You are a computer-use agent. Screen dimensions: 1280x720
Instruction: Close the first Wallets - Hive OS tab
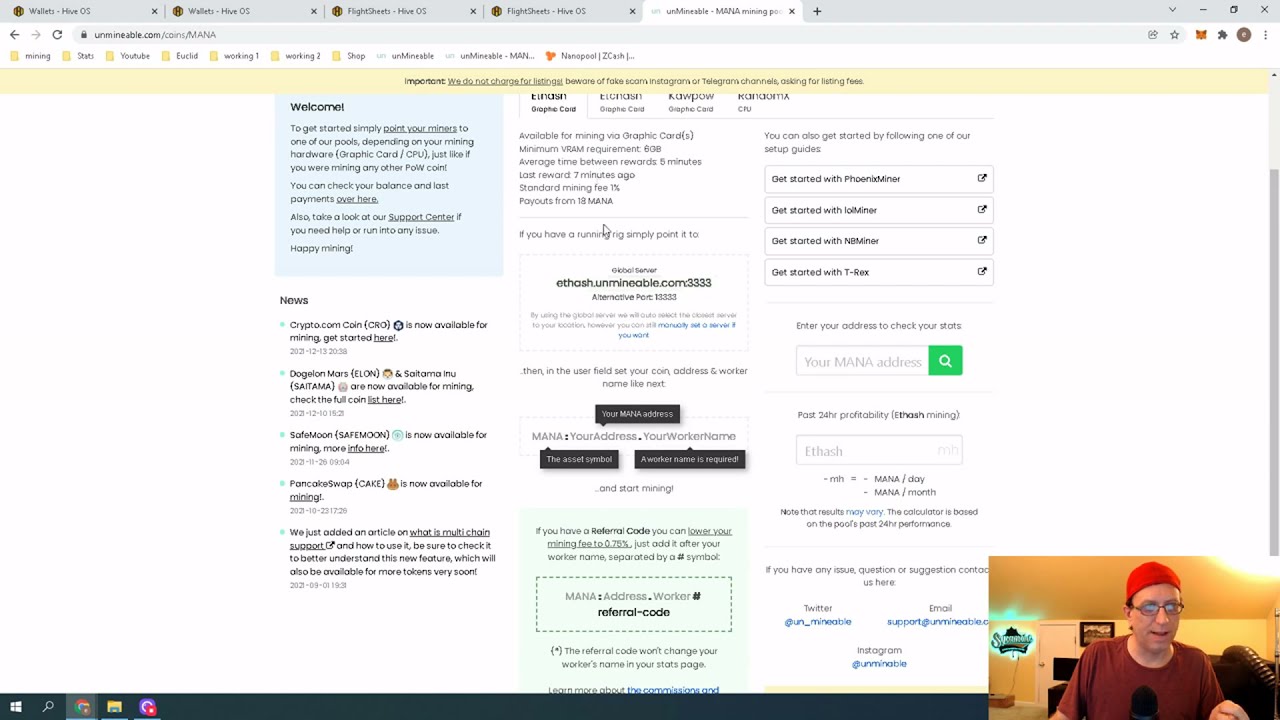point(154,11)
